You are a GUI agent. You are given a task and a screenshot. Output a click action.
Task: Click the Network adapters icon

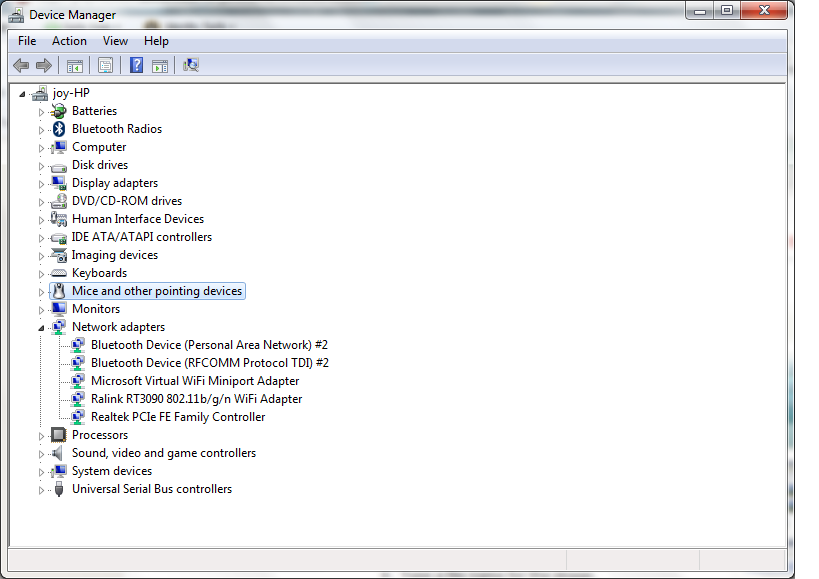58,327
